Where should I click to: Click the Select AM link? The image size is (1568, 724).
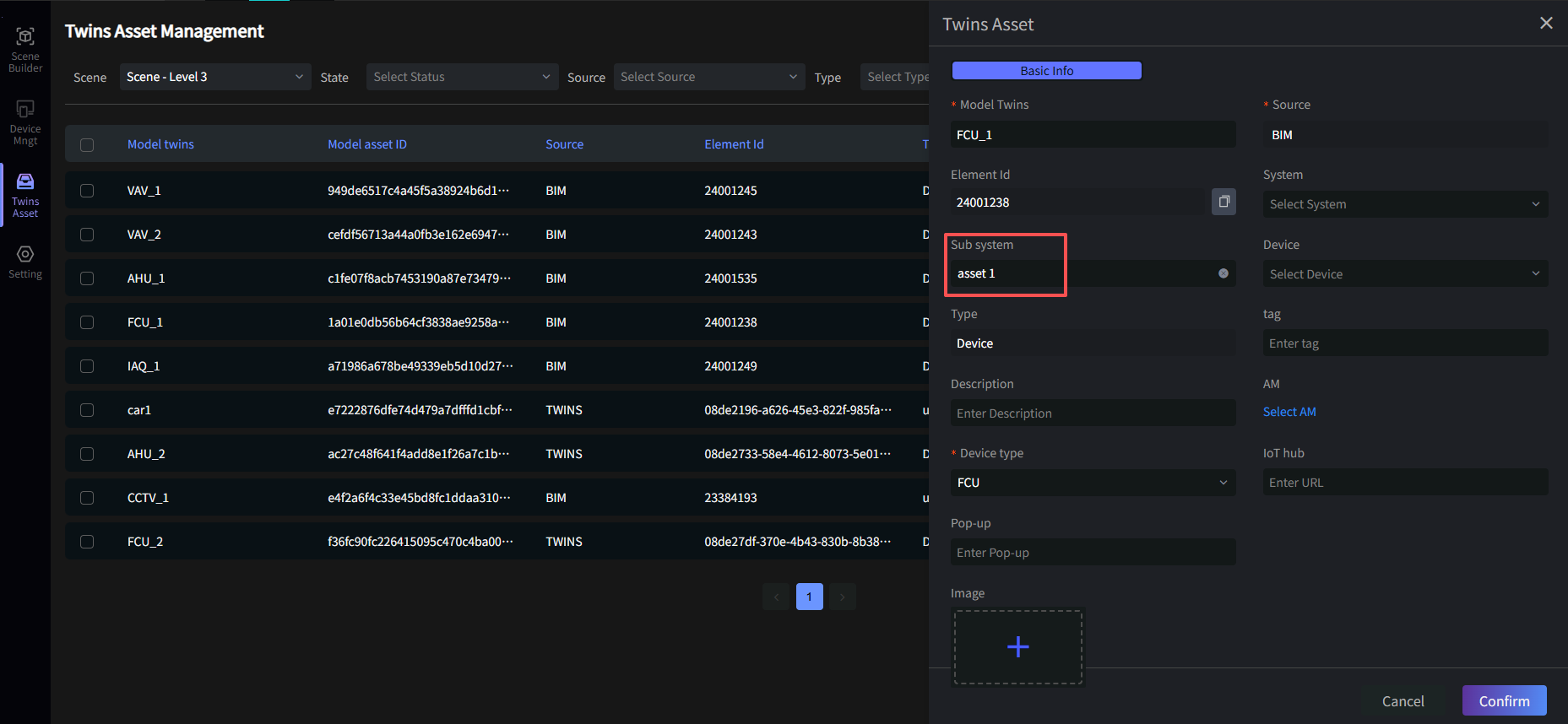(x=1289, y=412)
